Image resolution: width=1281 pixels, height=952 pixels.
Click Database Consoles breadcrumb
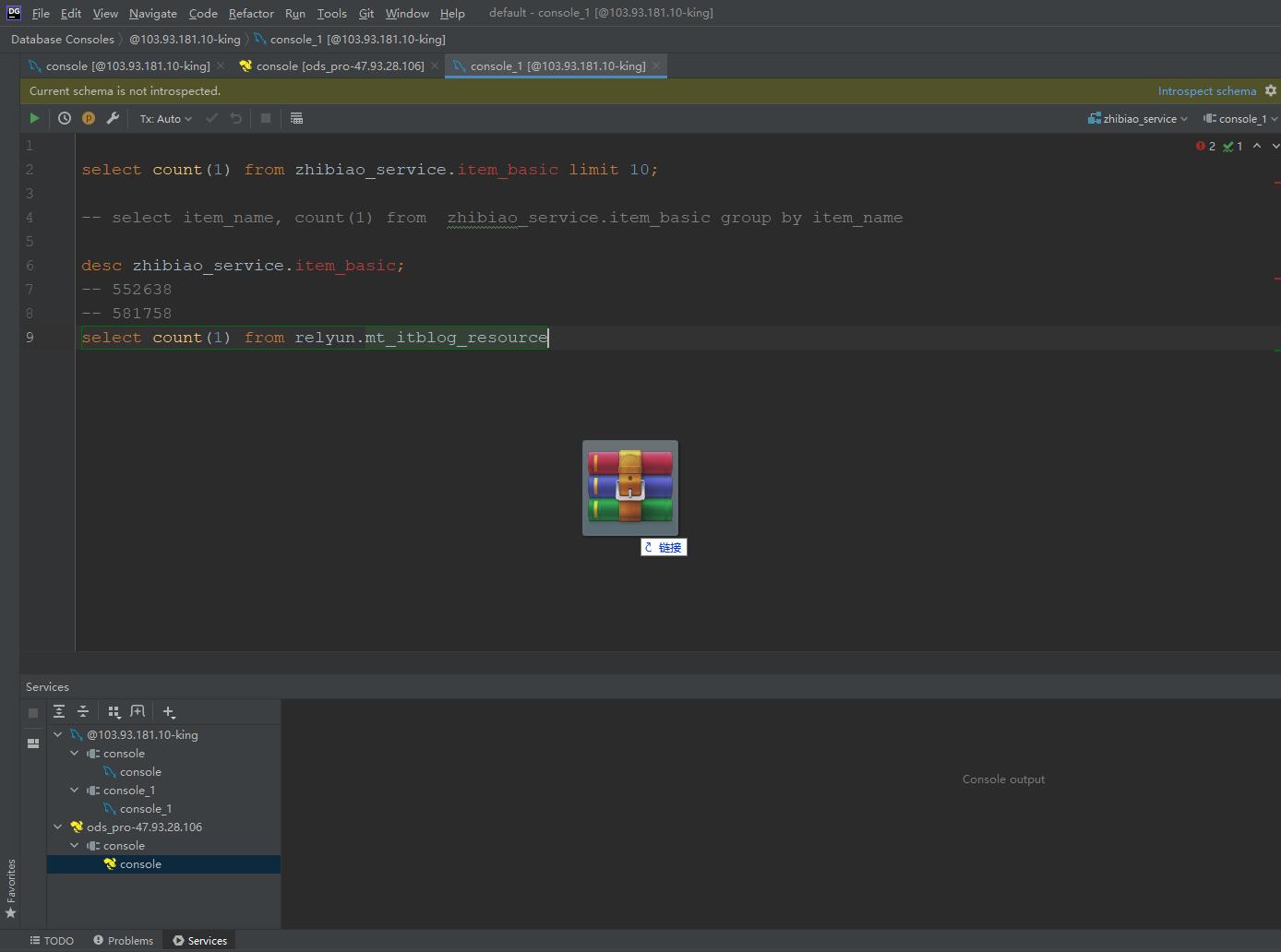(63, 39)
